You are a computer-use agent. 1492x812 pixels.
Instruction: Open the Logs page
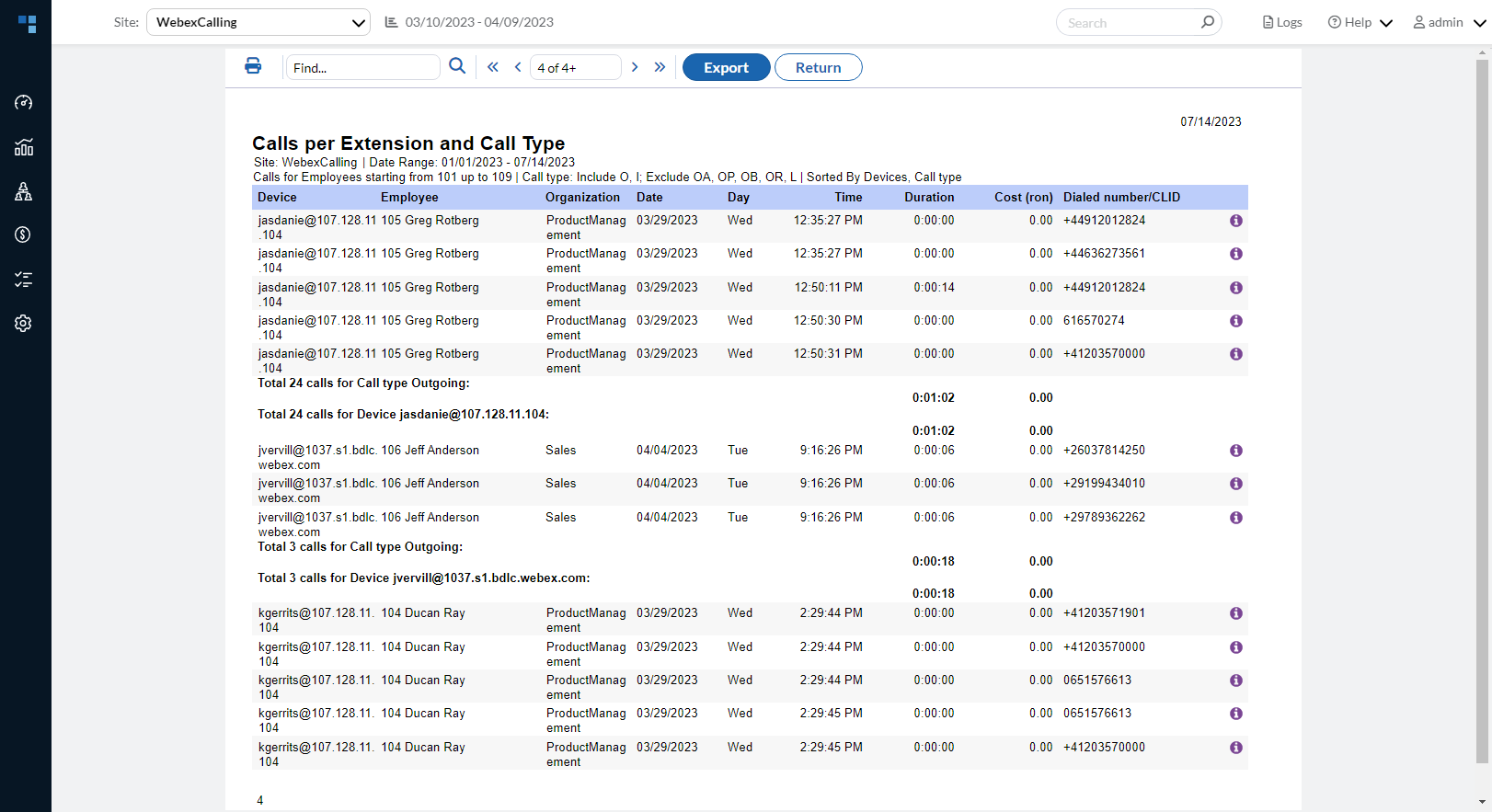tap(1282, 22)
